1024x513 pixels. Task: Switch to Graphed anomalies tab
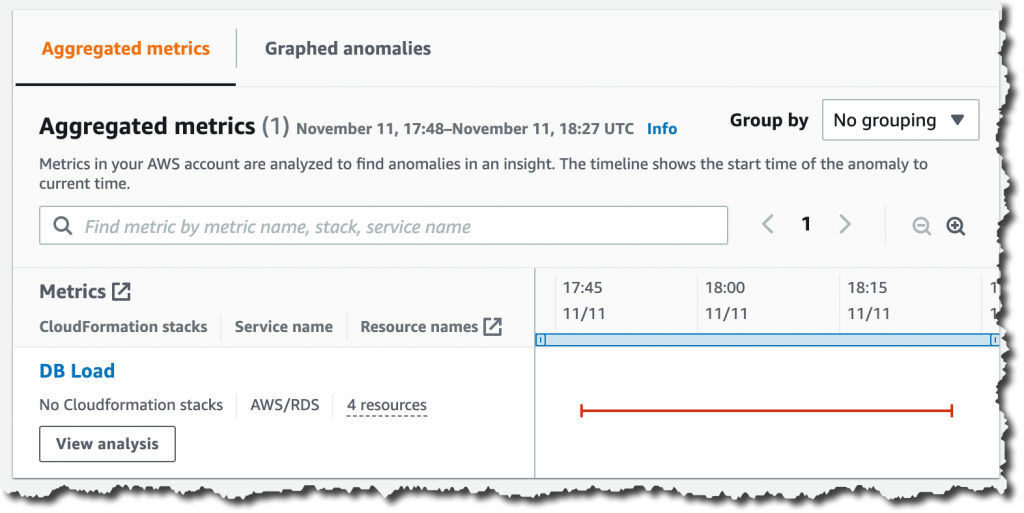[347, 48]
